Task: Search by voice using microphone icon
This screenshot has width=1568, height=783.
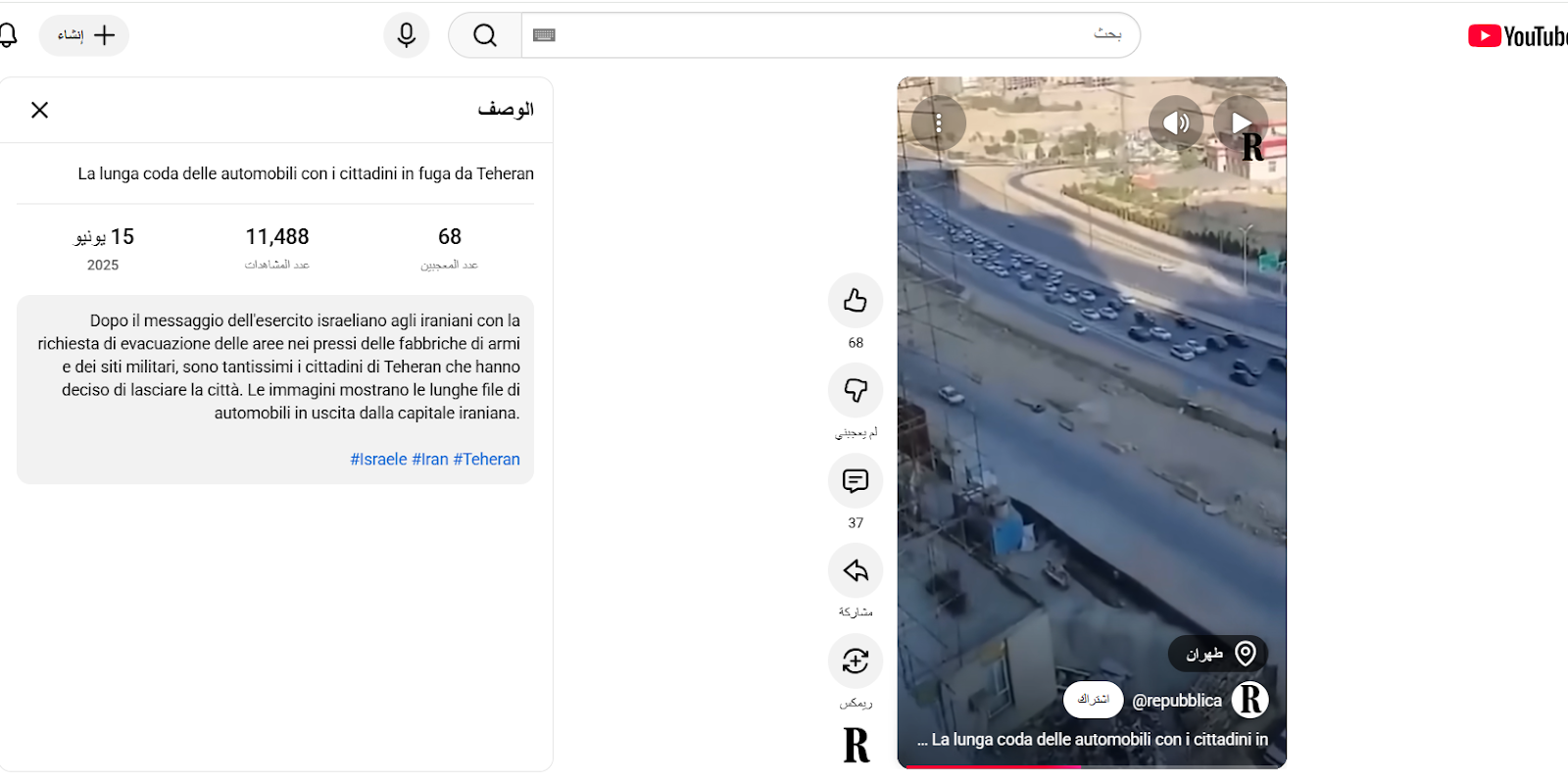Action: [406, 35]
